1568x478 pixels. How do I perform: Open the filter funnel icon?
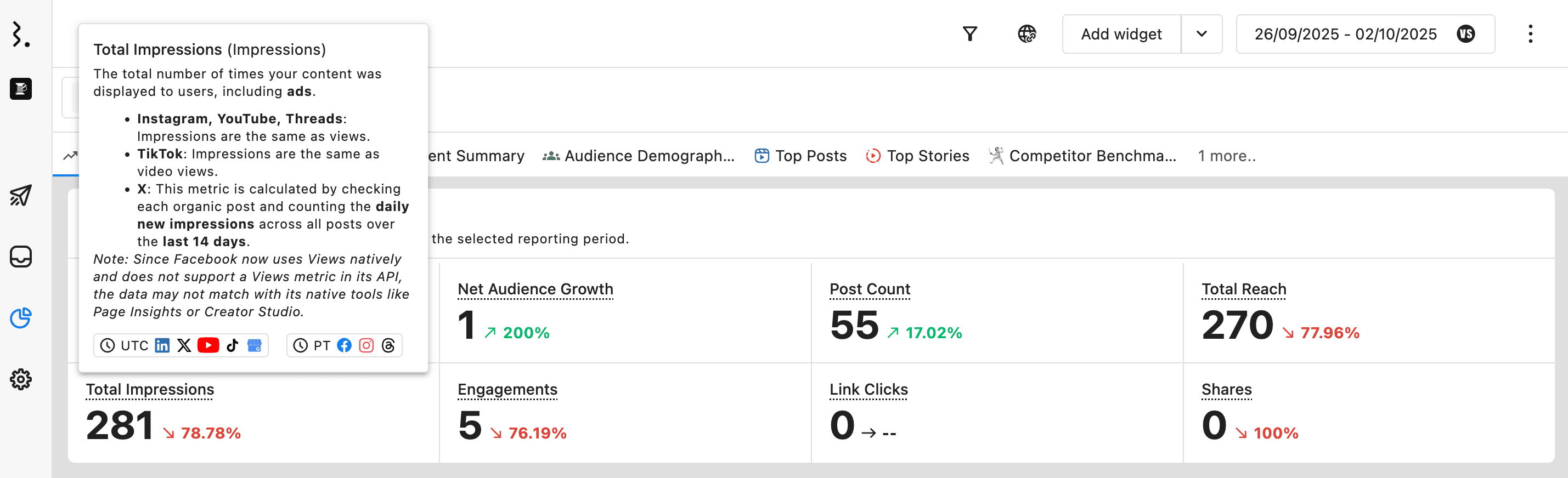969,34
